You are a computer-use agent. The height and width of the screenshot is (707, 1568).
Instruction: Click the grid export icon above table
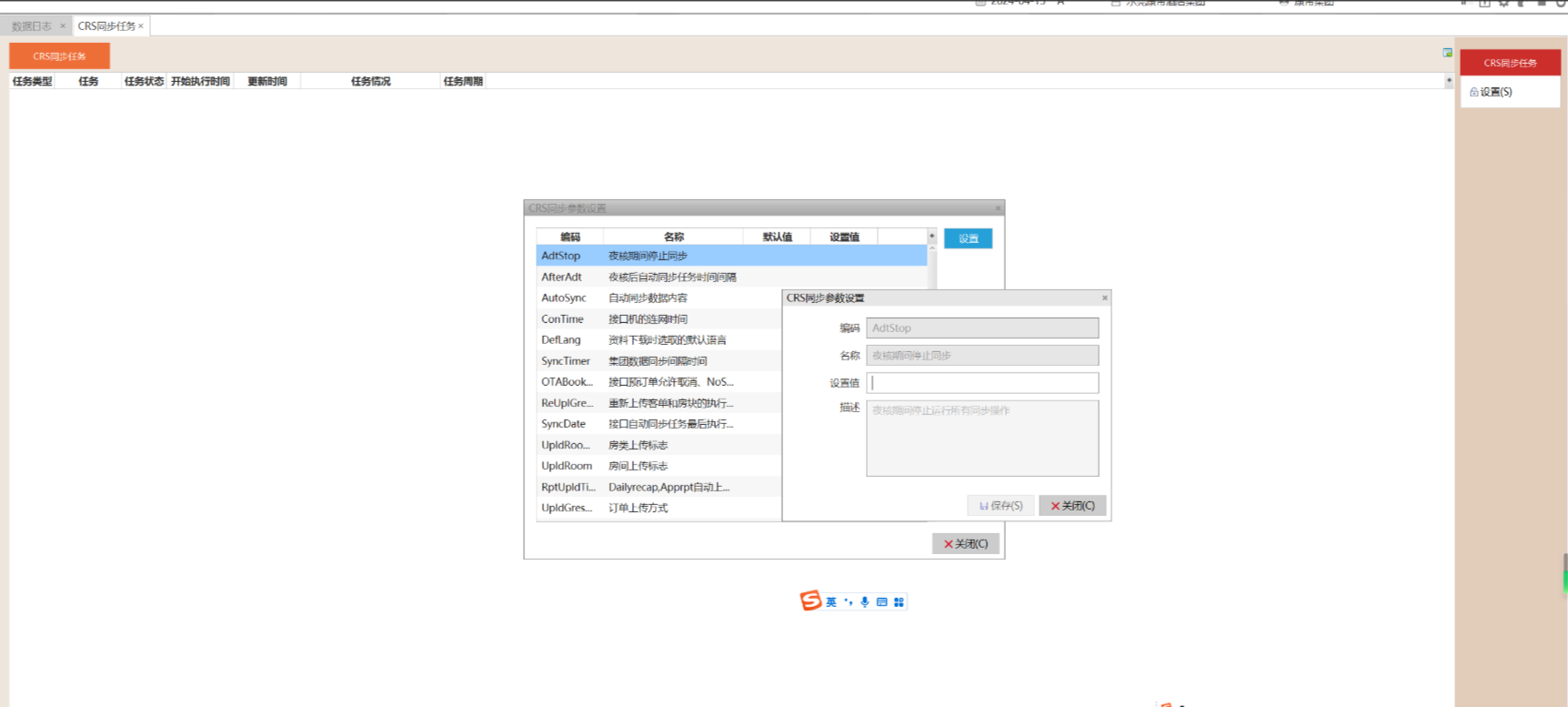point(1447,53)
